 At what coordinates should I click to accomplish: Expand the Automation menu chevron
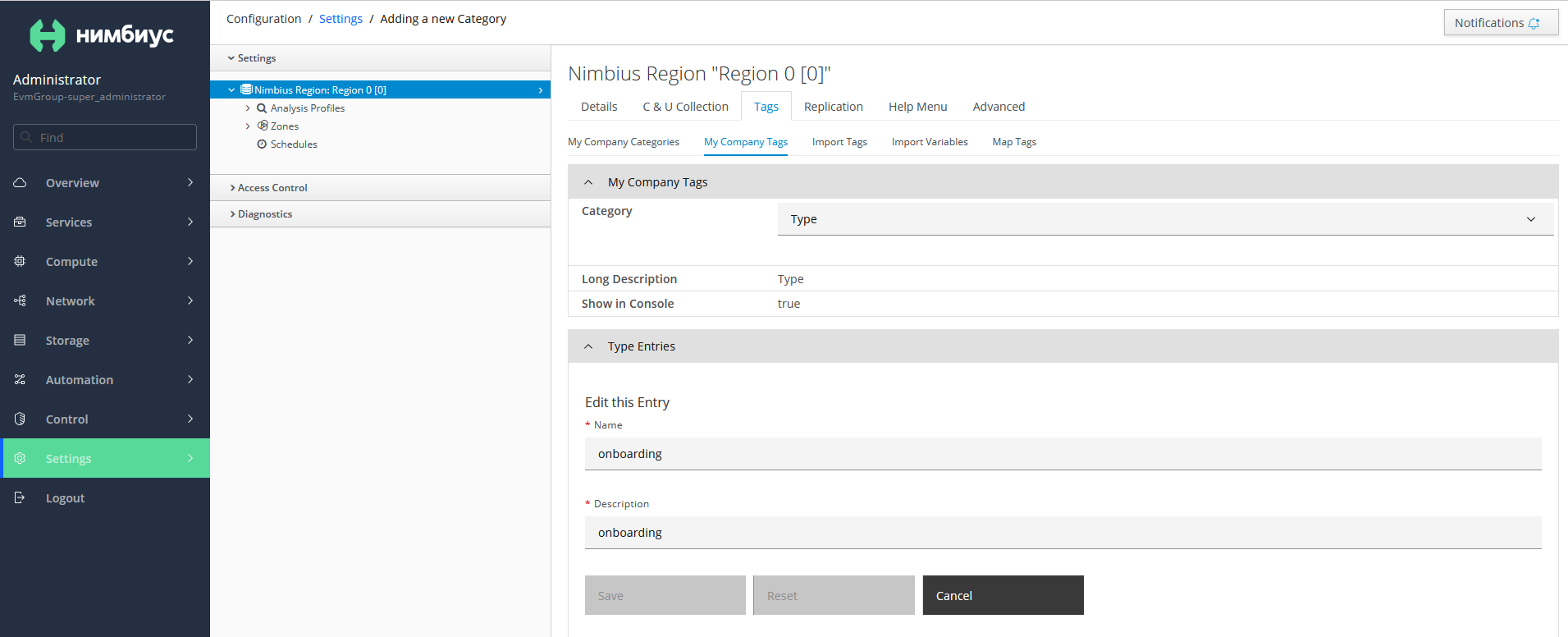(x=190, y=379)
